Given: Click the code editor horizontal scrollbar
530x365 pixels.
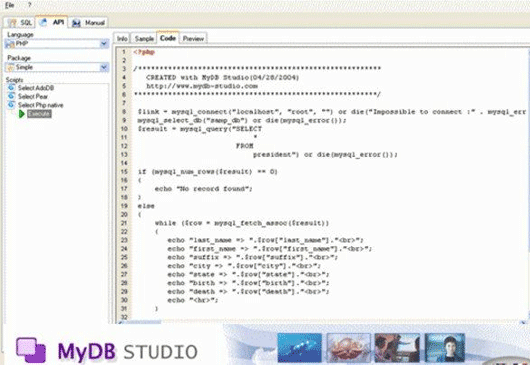Looking at the screenshot, I should coord(321,322).
